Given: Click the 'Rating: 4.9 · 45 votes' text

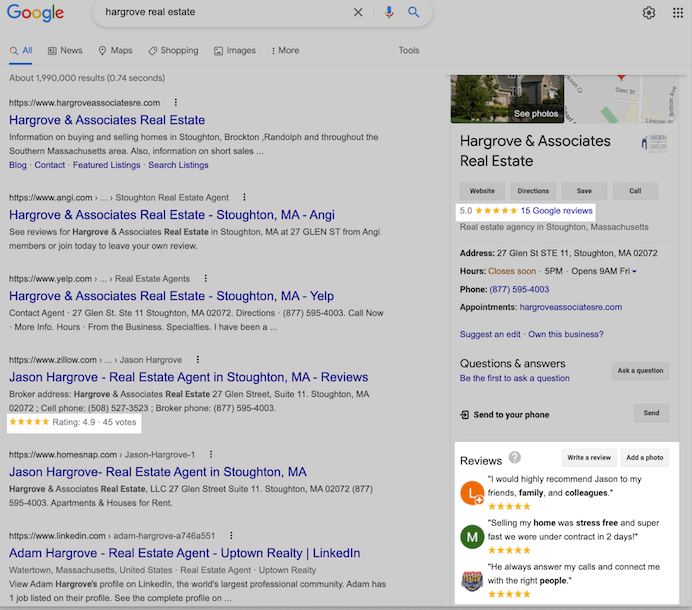Looking at the screenshot, I should (x=94, y=422).
